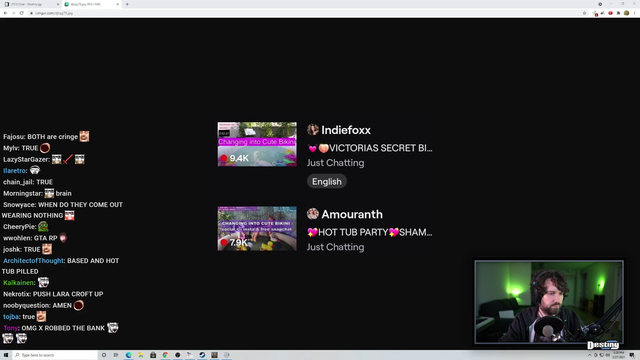640x360 pixels.
Task: Click the Type here to search box
Action: tap(55, 355)
